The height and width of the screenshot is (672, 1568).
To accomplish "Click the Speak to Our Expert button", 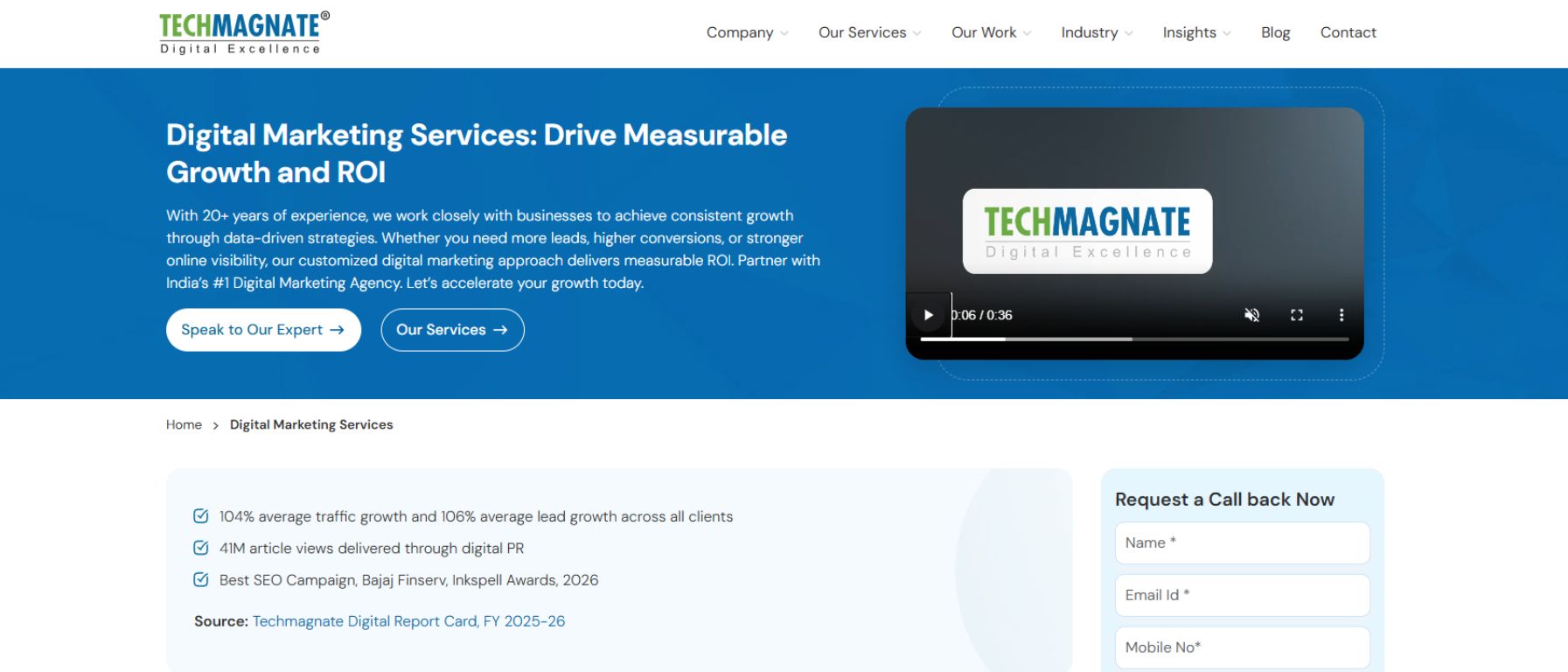I will (263, 330).
